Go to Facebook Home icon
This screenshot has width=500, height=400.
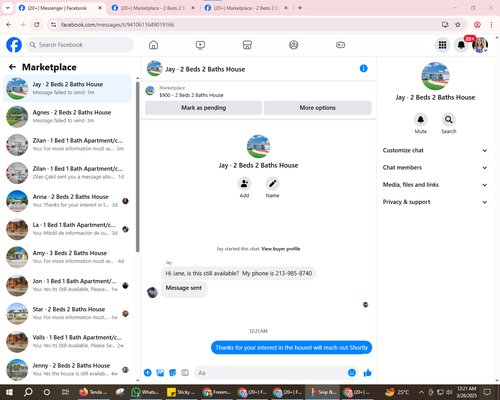[x=153, y=45]
